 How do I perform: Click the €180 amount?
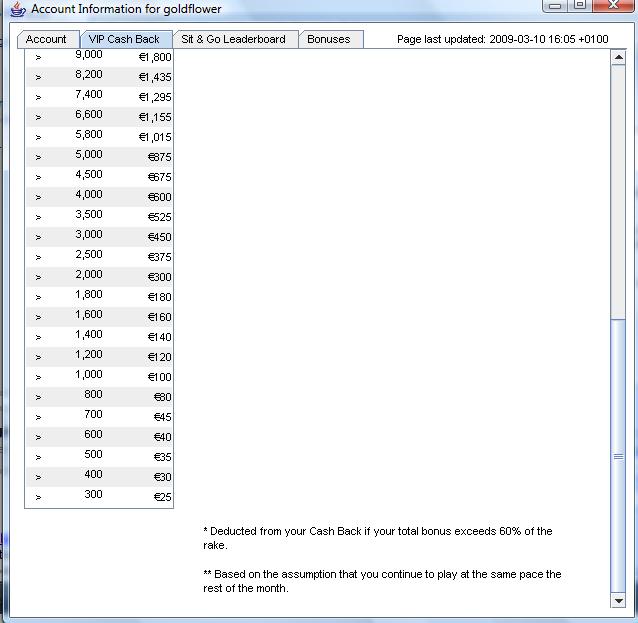point(160,297)
